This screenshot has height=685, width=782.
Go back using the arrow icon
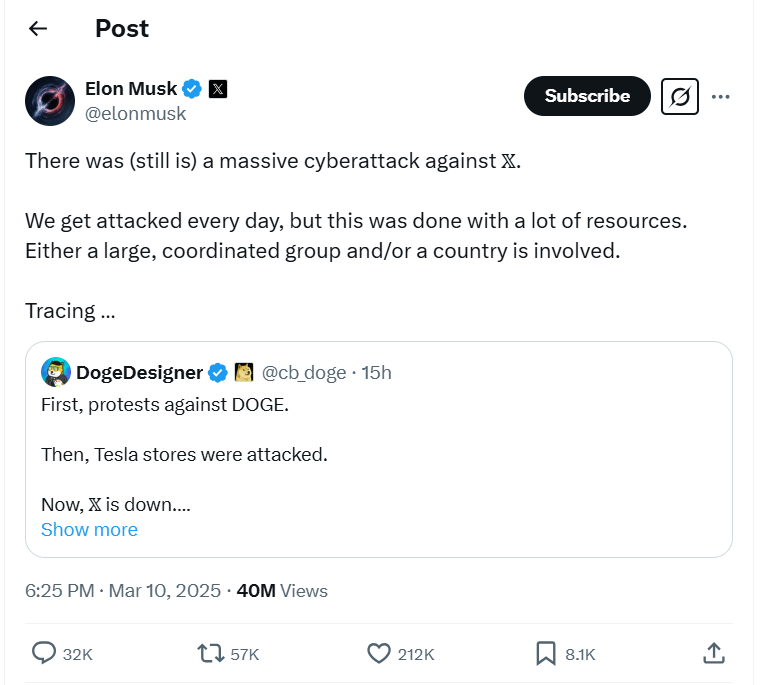point(38,29)
